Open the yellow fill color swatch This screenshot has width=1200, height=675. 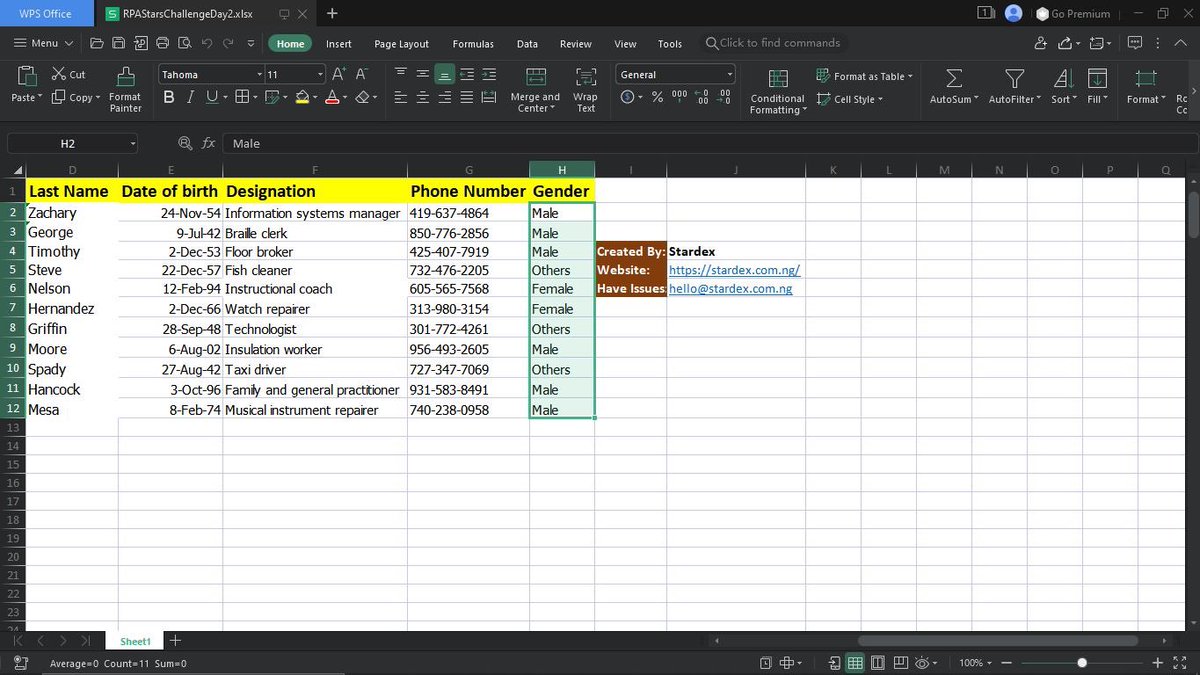(301, 97)
